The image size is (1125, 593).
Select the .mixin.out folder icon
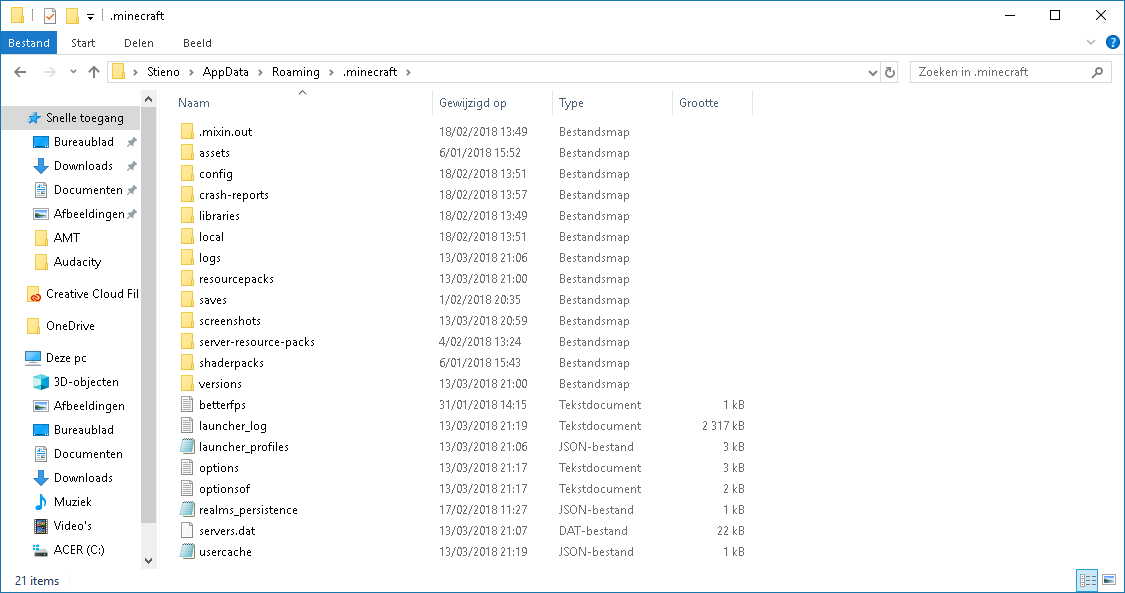[187, 132]
